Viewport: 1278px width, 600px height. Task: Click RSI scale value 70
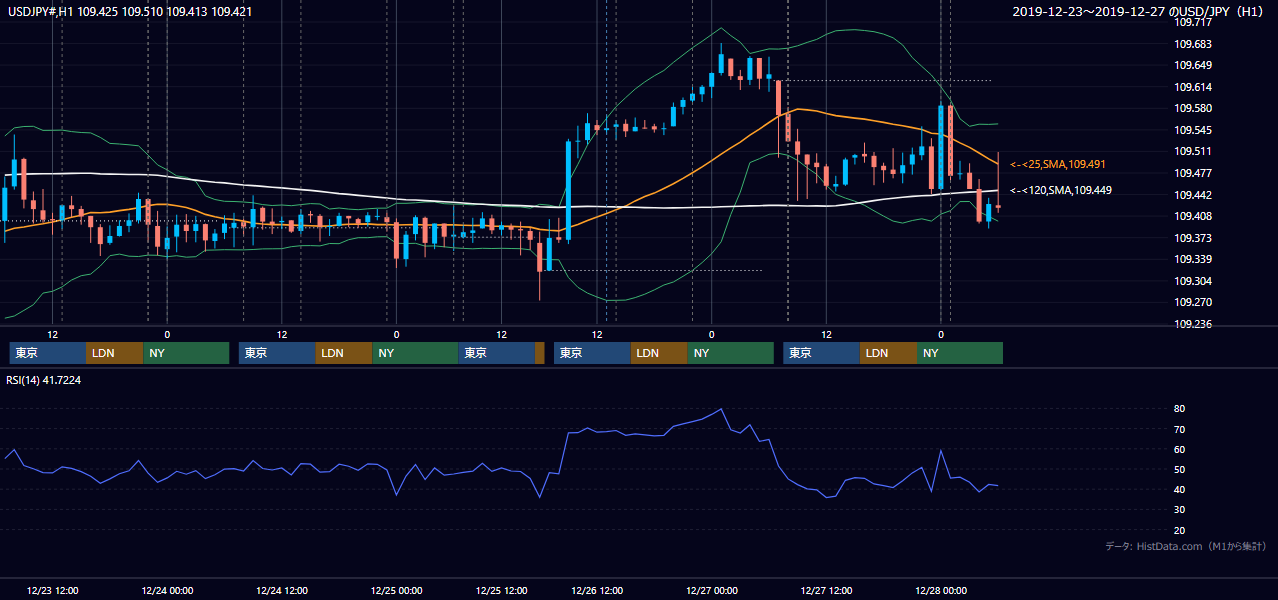(1180, 429)
